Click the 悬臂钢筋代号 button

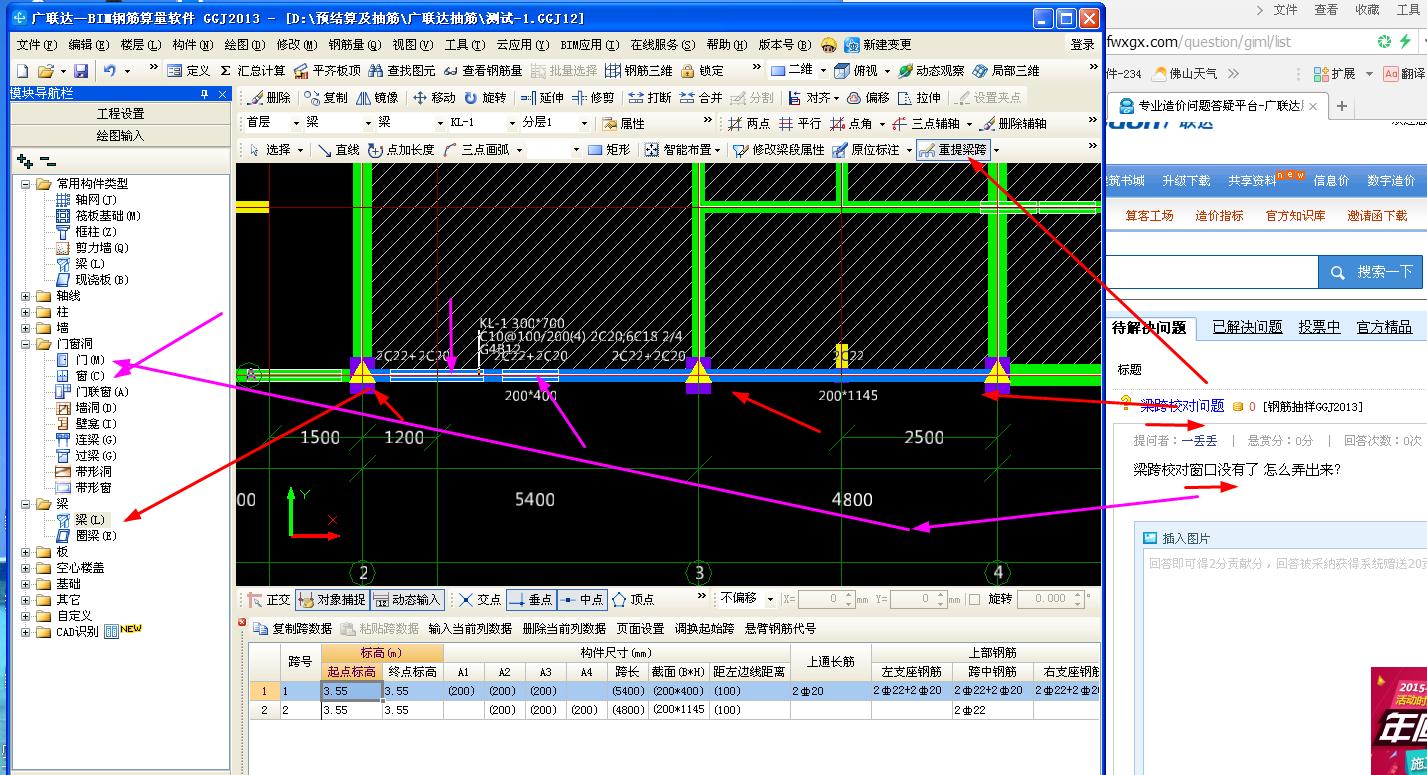click(780, 629)
